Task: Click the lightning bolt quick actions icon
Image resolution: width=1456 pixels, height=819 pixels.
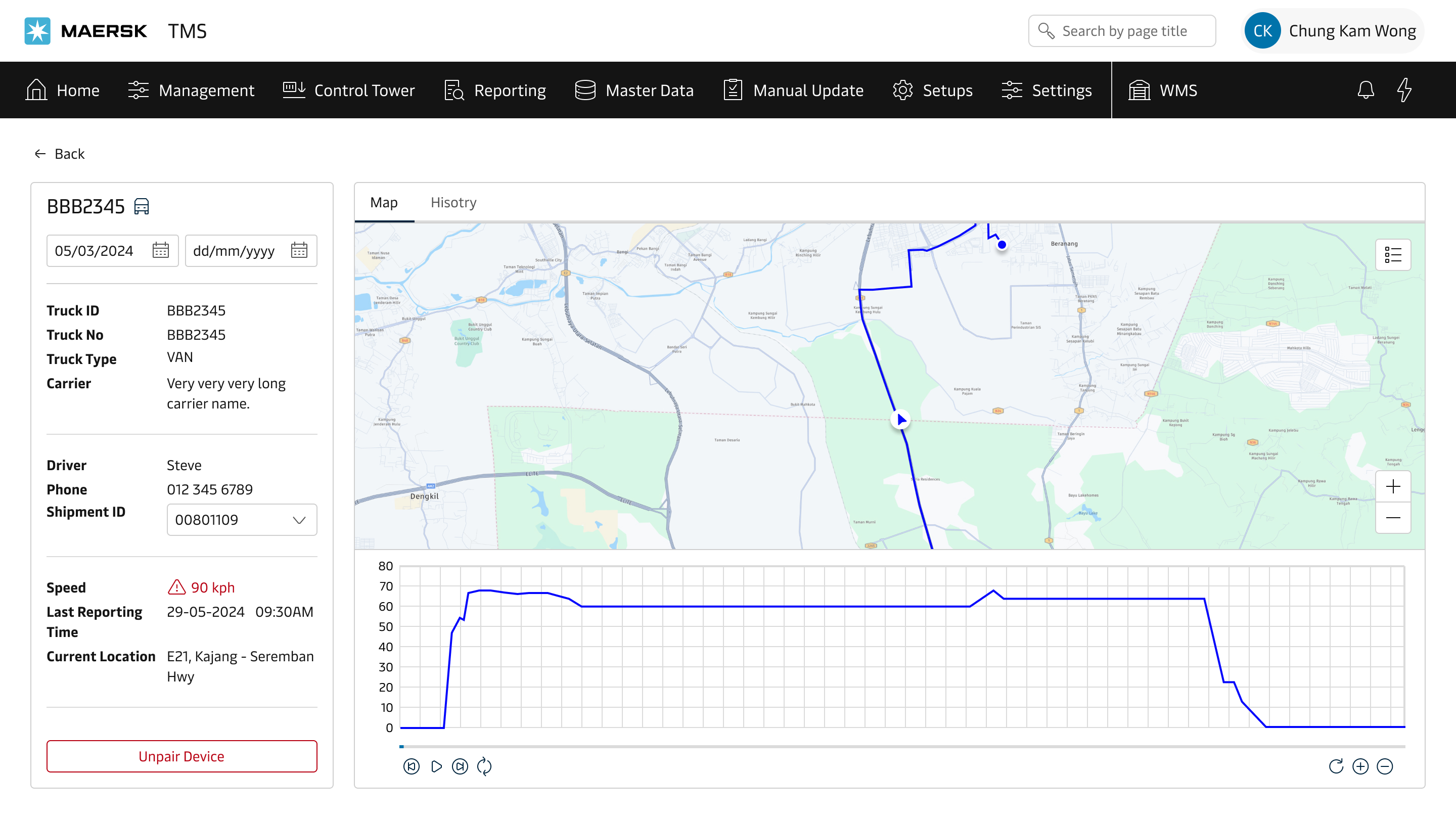Action: pyautogui.click(x=1404, y=90)
